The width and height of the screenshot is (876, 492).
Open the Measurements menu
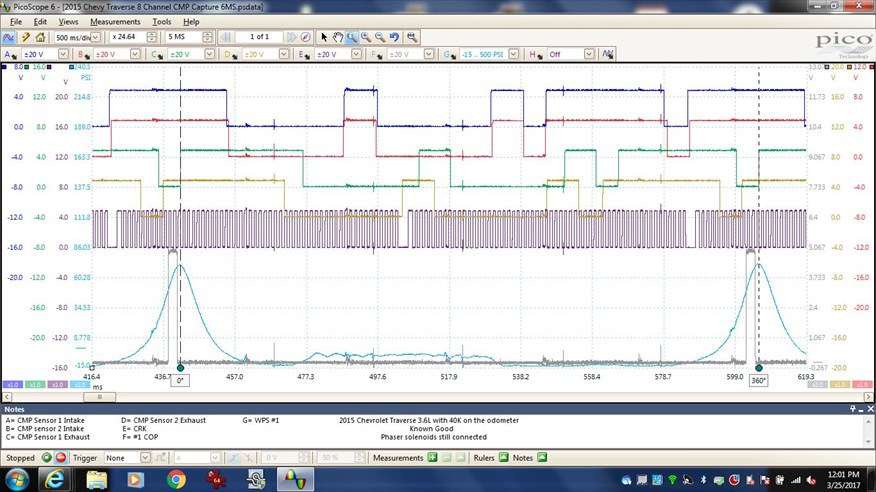[115, 21]
